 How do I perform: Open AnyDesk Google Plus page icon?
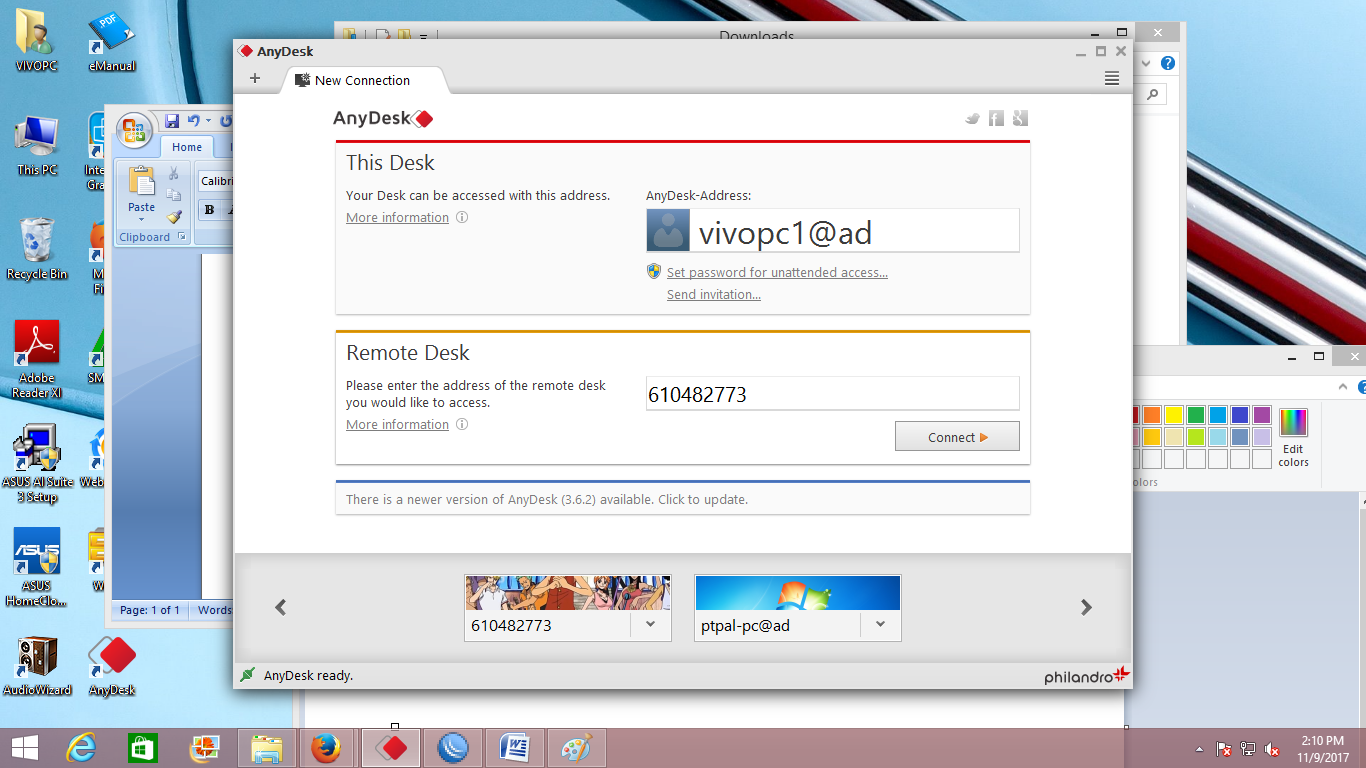pyautogui.click(x=1020, y=118)
